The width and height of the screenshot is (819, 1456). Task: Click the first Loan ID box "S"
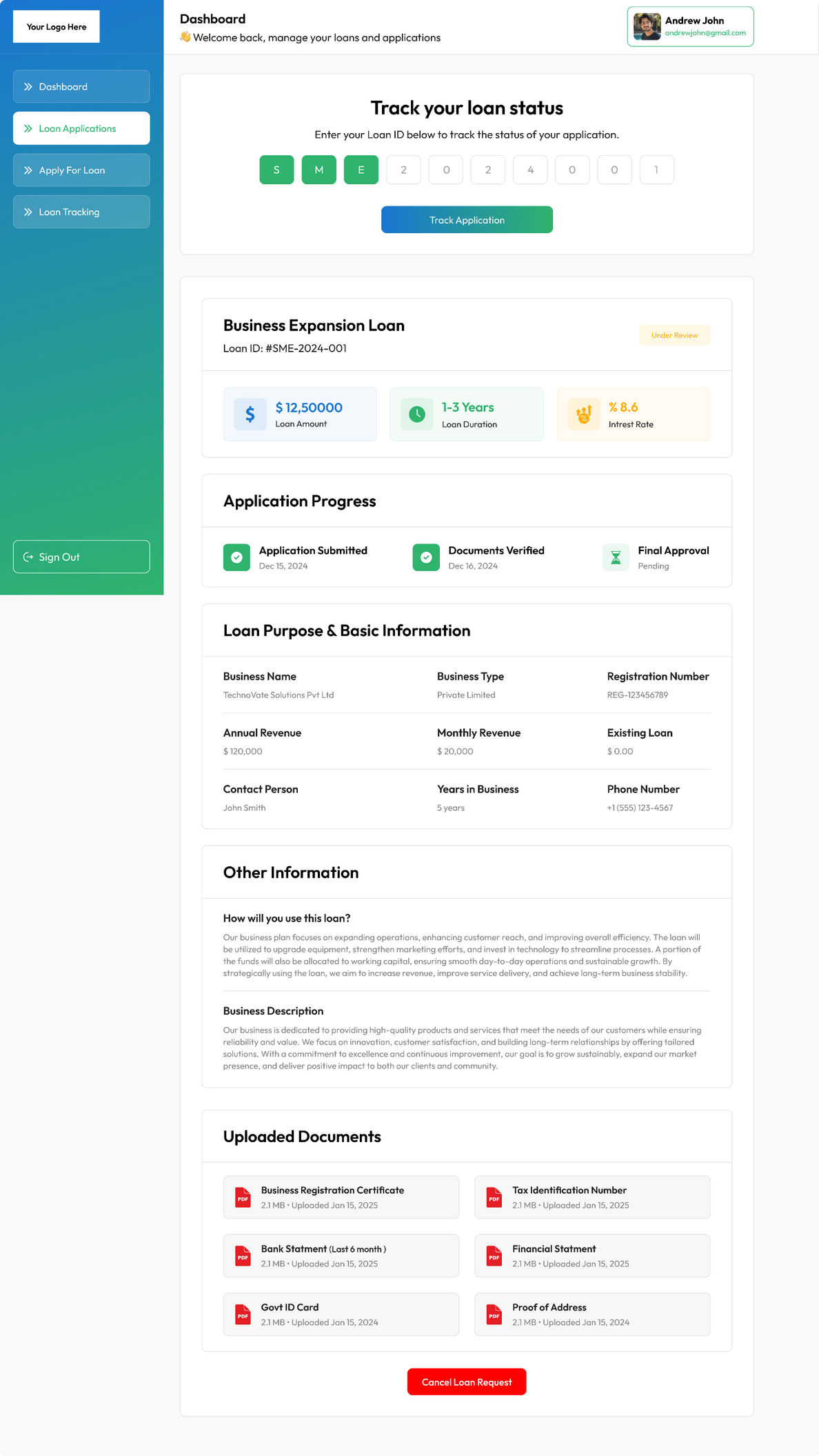276,170
